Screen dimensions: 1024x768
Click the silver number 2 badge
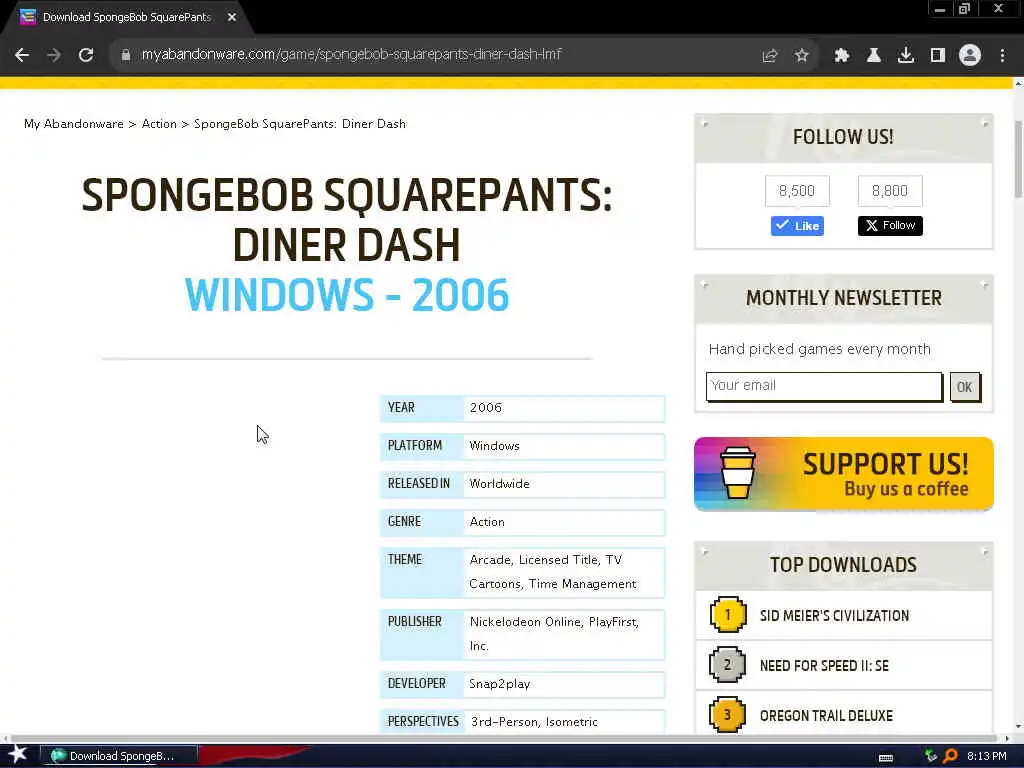(728, 665)
